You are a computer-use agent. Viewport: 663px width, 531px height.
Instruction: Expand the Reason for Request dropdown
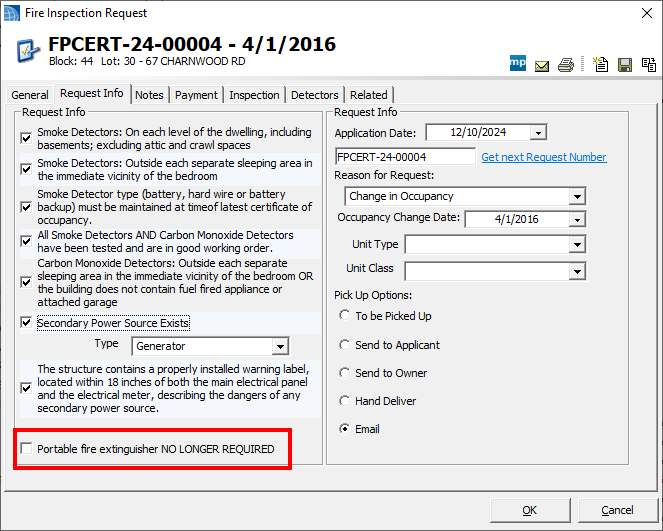coord(577,197)
